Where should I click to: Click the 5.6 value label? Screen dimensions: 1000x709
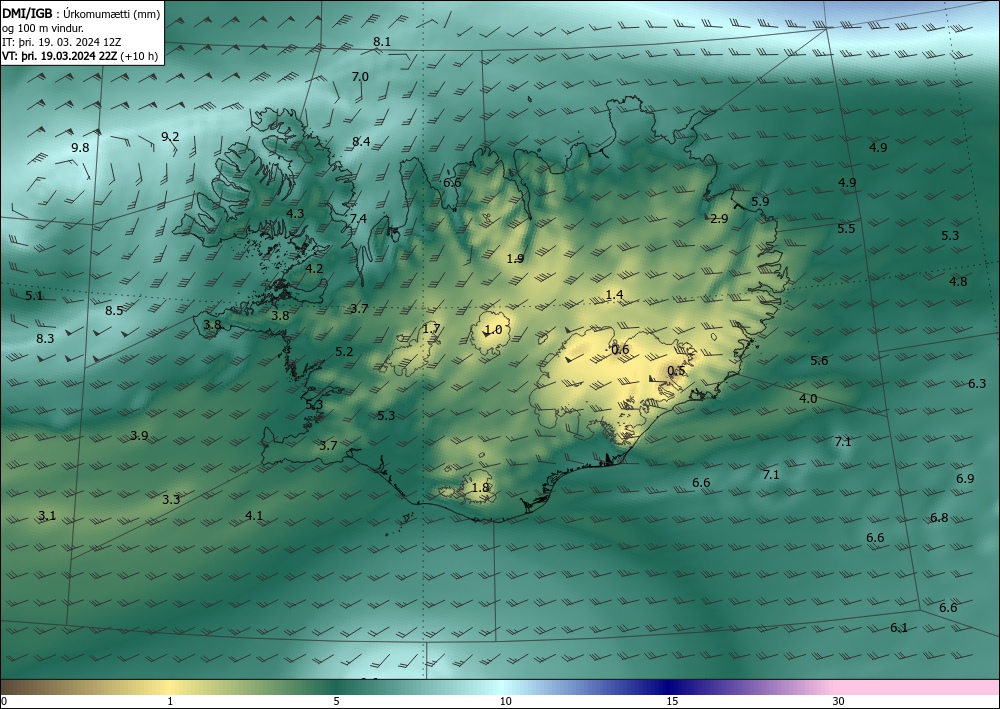point(819,361)
